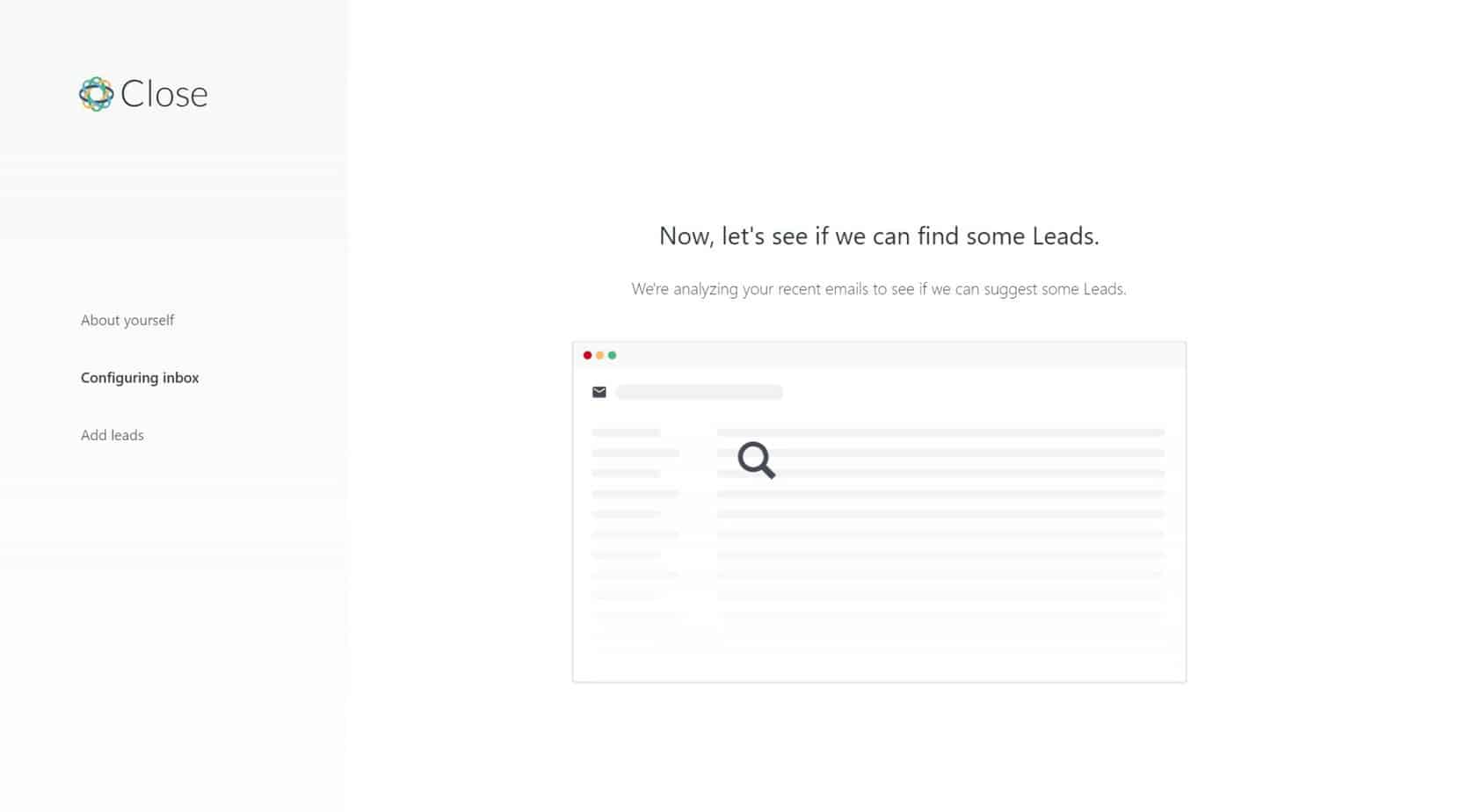Click the "We're analyzing your recent emails" subtitle
Image resolution: width=1459 pixels, height=812 pixels.
pos(879,289)
